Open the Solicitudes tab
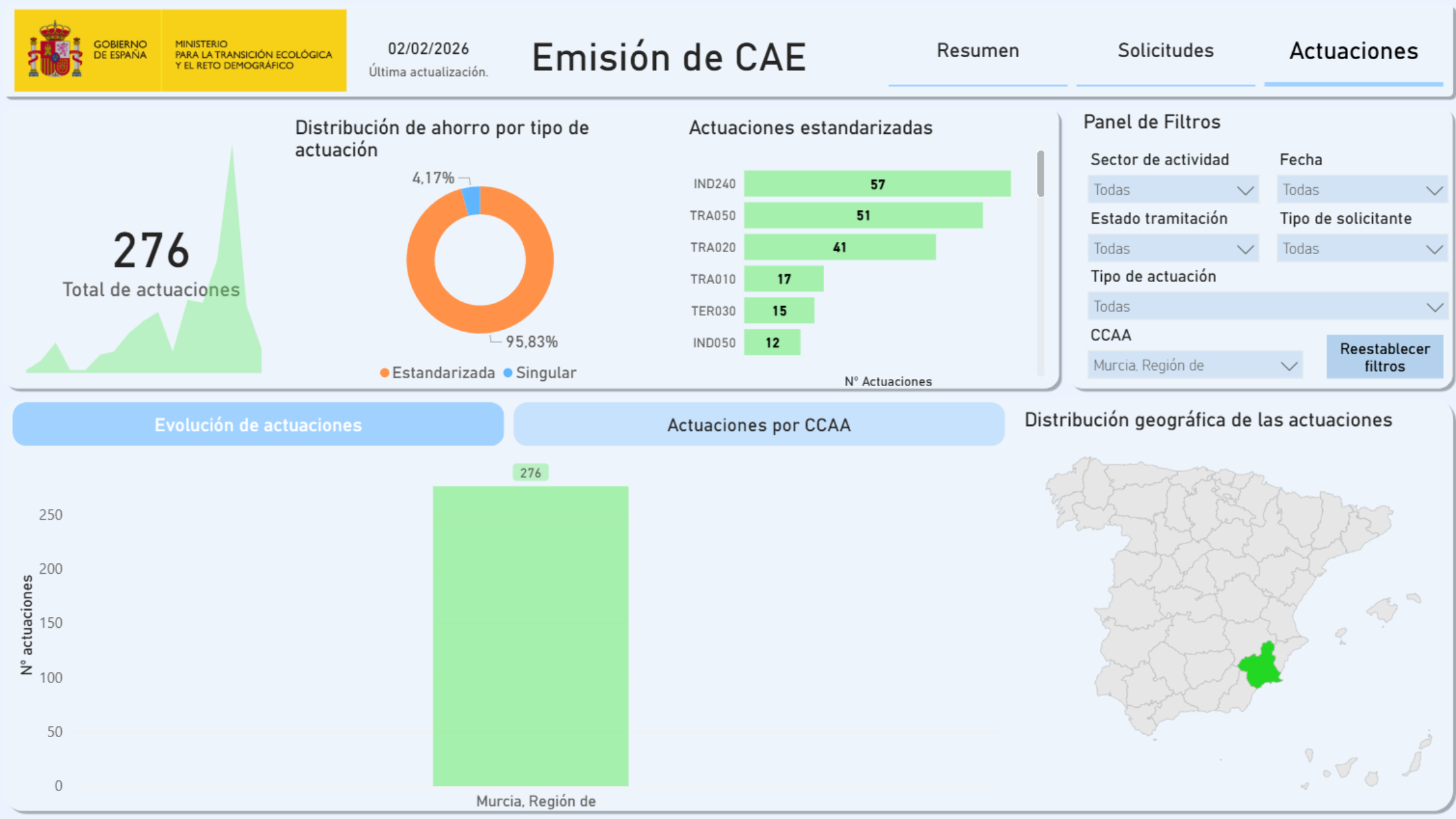Viewport: 1456px width, 819px height. [1165, 51]
